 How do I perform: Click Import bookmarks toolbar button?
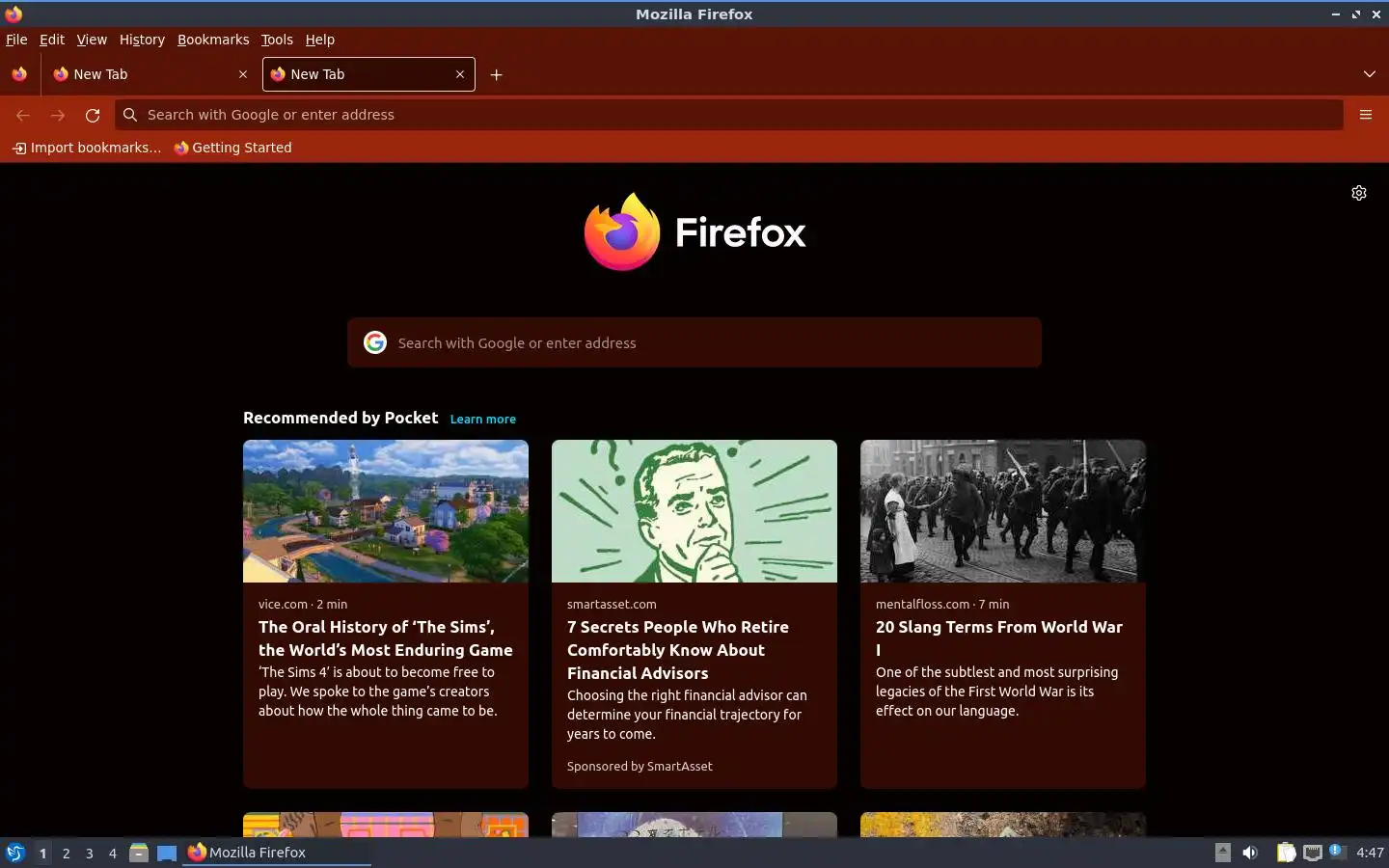[86, 148]
